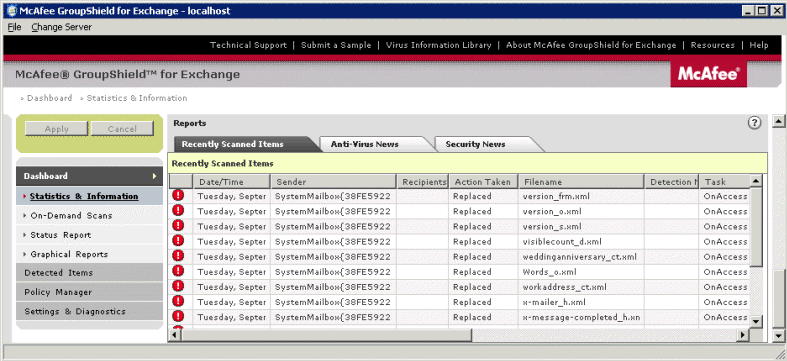
Task: Select On-Demand Scans in sidebar
Action: tap(71, 215)
